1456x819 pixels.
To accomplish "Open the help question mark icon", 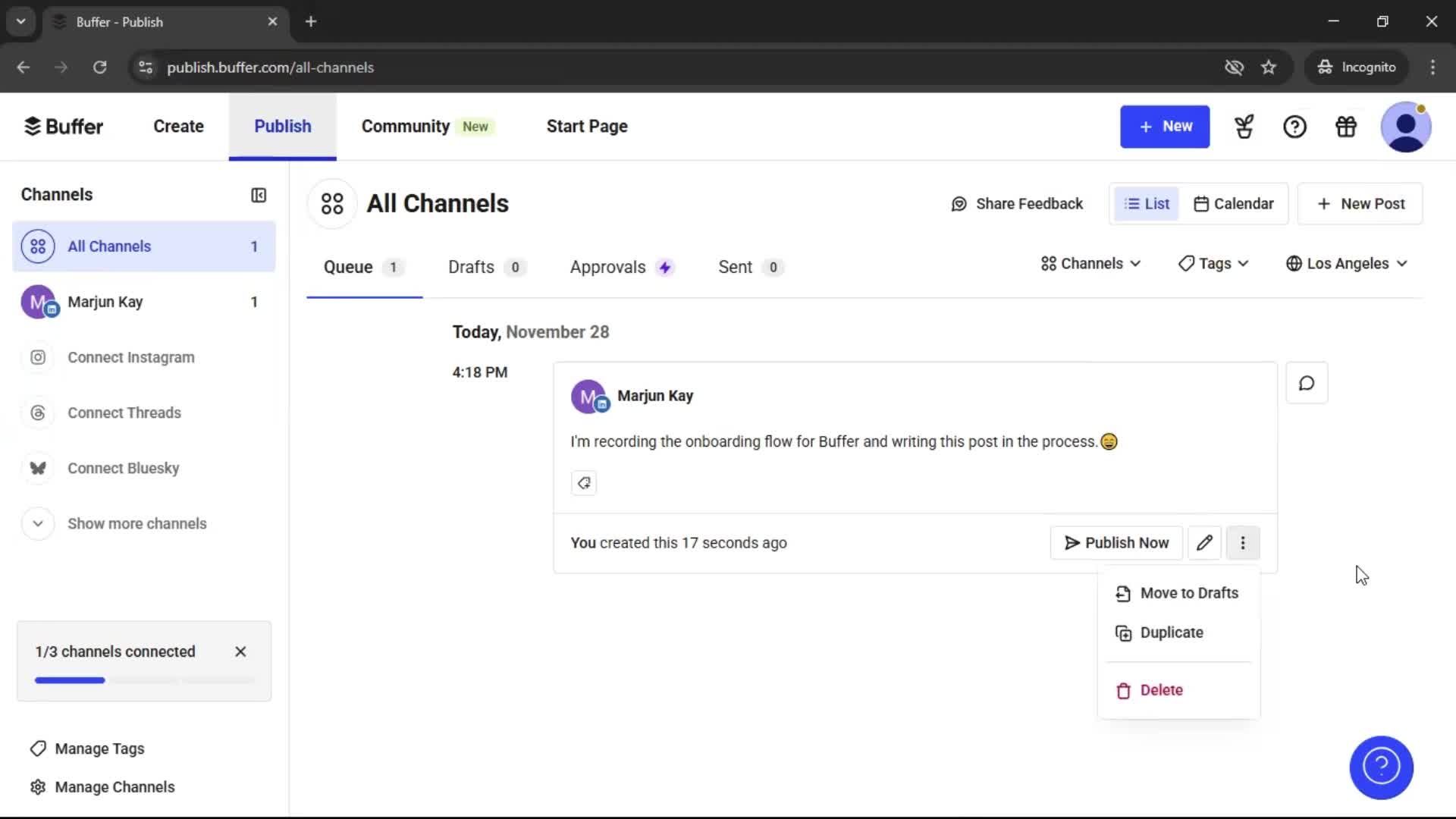I will 1294,127.
